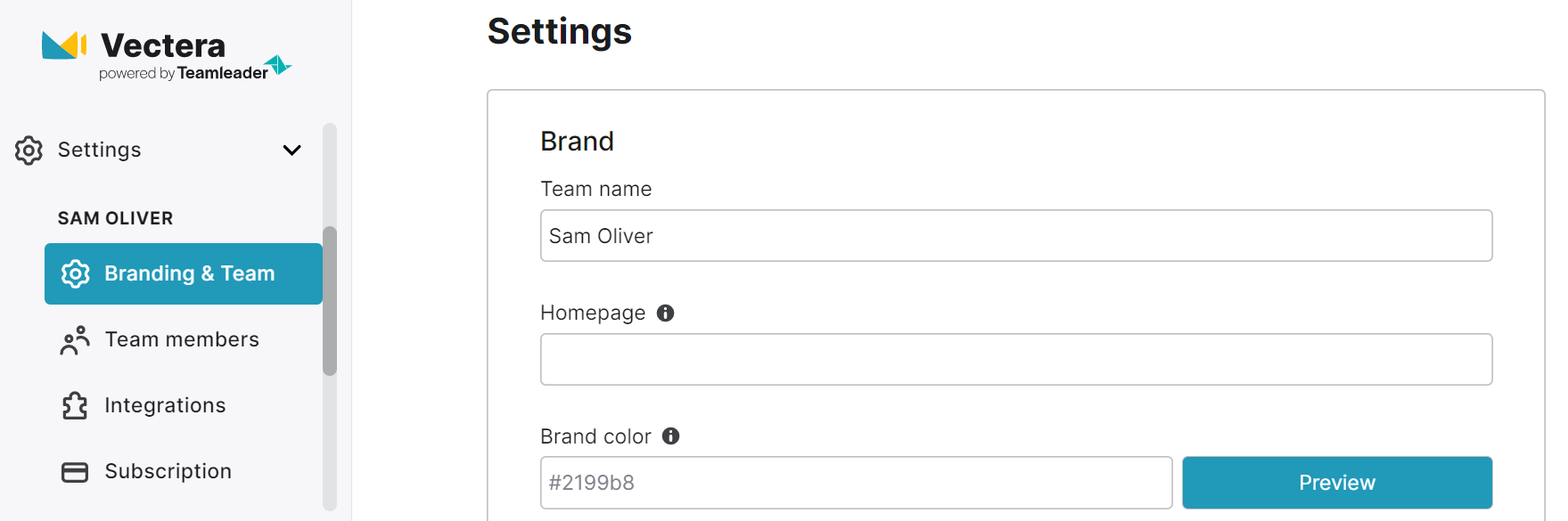
Task: Open the Team members page
Action: click(x=184, y=339)
